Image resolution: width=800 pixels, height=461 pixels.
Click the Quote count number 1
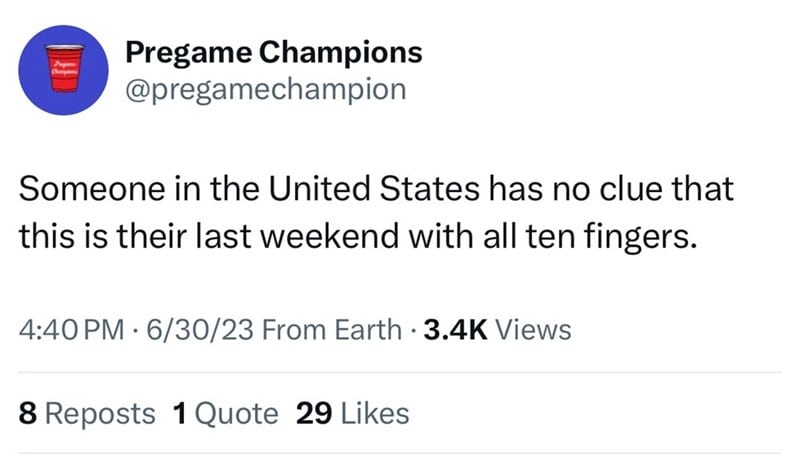coord(180,413)
